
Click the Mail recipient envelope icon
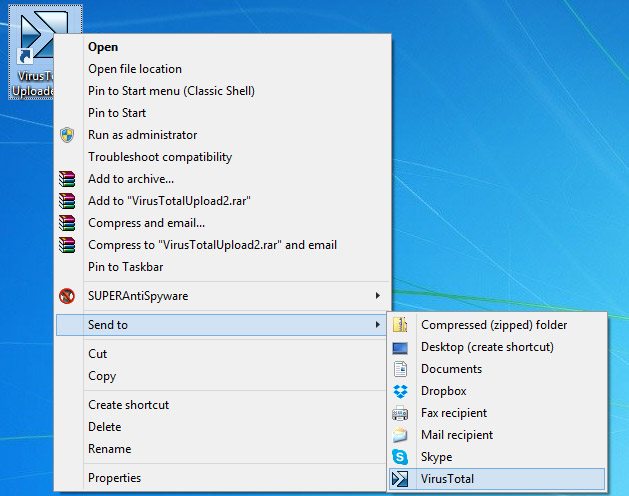(400, 435)
